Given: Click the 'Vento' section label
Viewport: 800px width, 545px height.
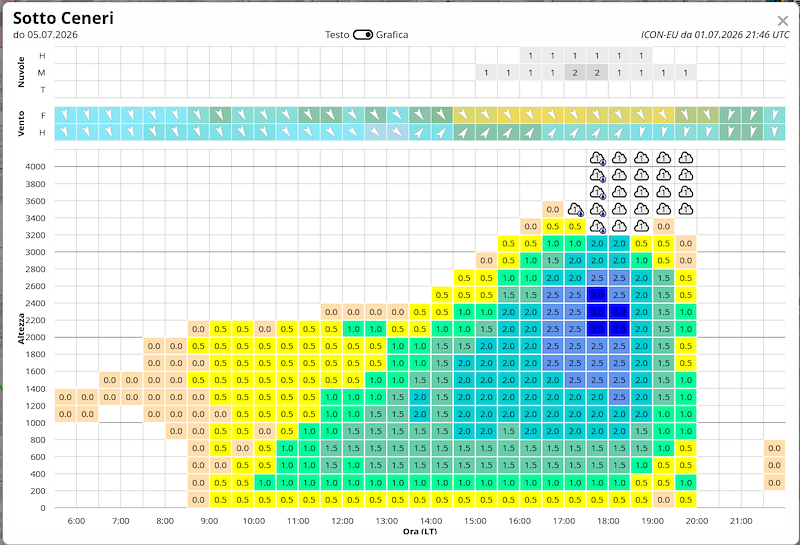Looking at the screenshot, I should click(x=21, y=123).
